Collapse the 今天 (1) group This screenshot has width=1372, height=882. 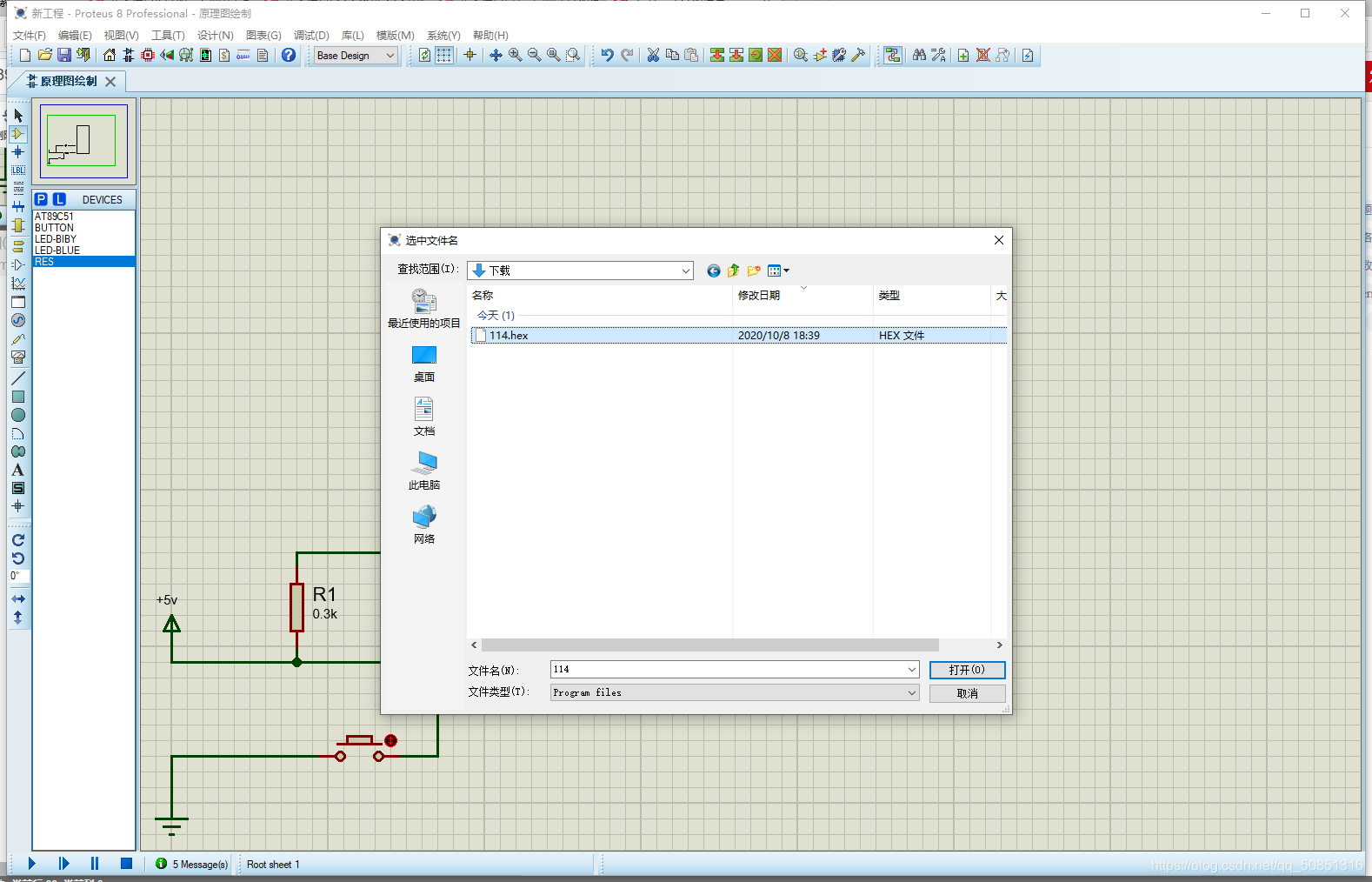click(x=496, y=315)
